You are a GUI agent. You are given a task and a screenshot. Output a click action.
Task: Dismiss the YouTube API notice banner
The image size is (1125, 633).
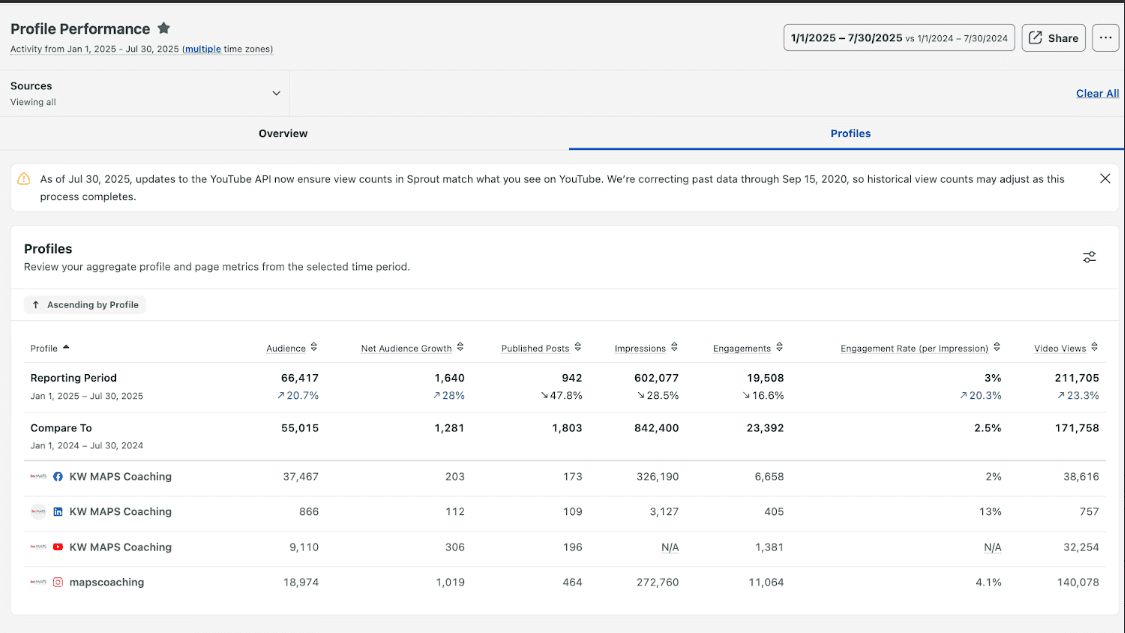[1104, 179]
